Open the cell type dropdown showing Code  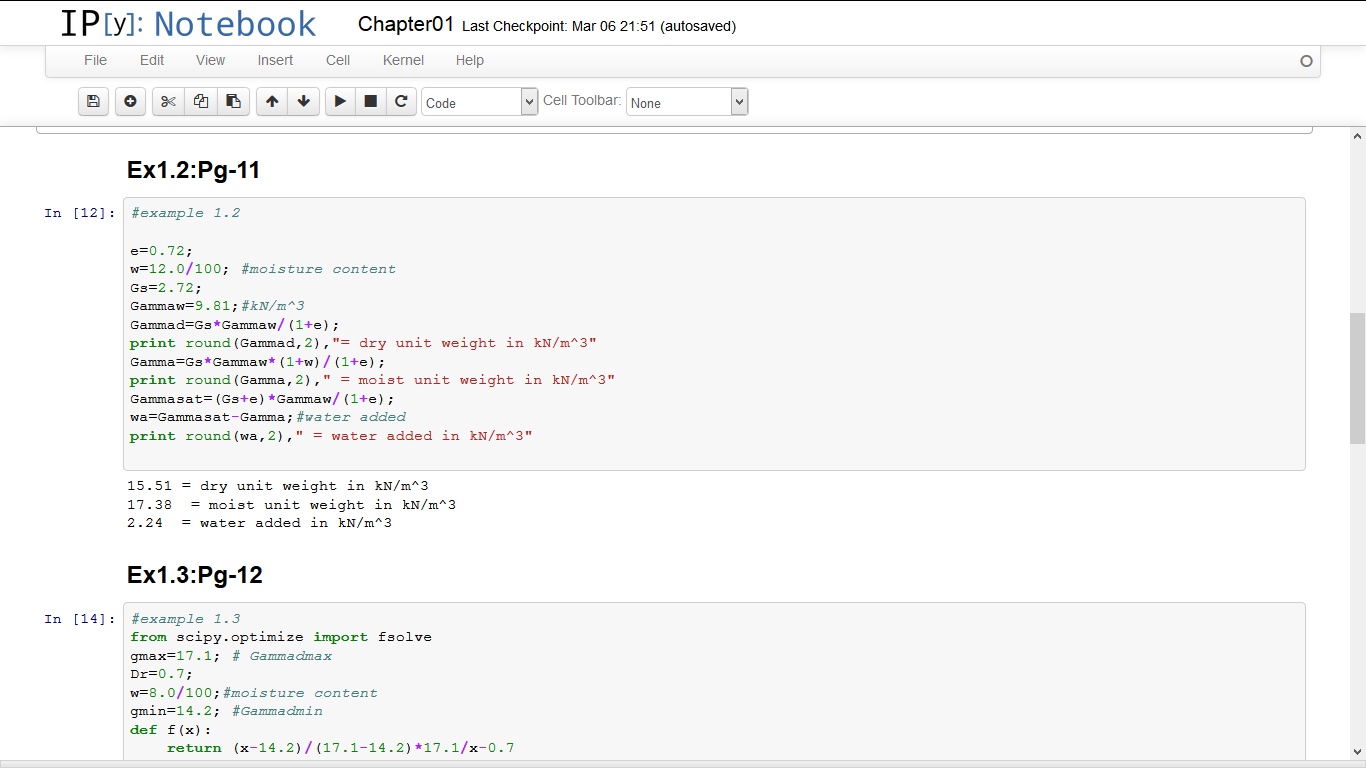pyautogui.click(x=479, y=102)
